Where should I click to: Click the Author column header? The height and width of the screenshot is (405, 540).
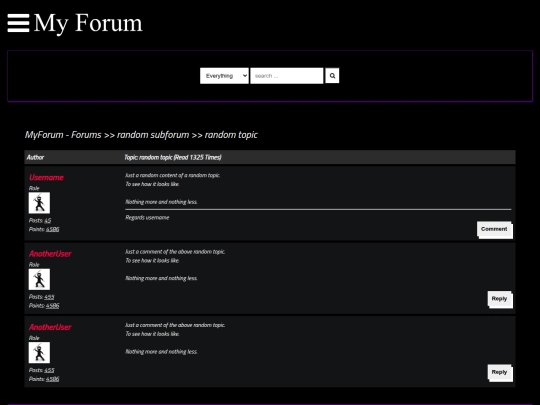[x=35, y=157]
